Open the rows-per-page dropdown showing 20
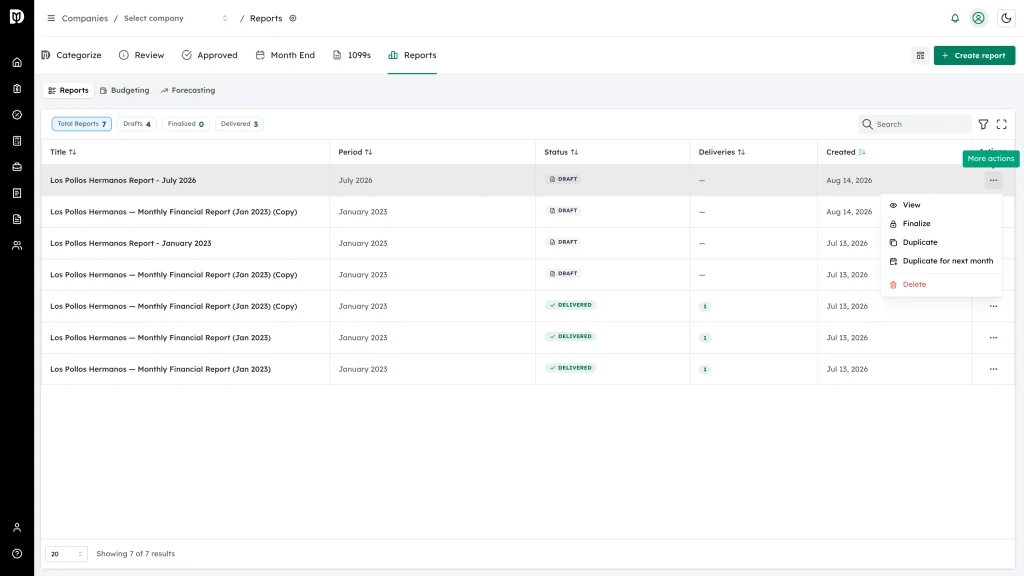The height and width of the screenshot is (576, 1024). pos(66,554)
